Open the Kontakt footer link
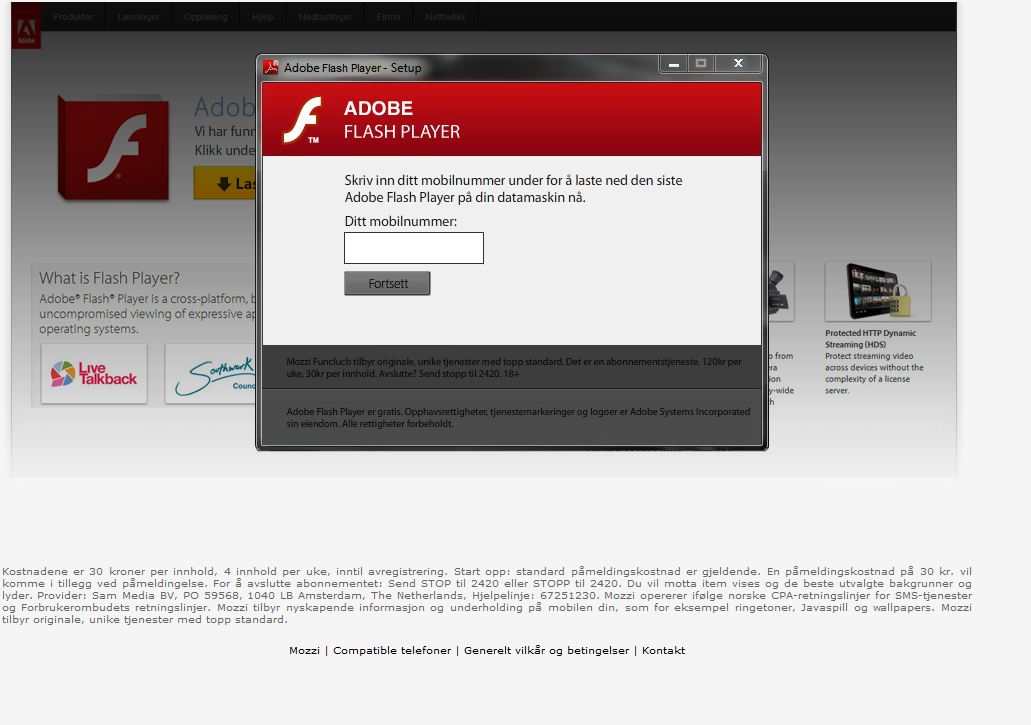The width and height of the screenshot is (1031, 725). (663, 650)
